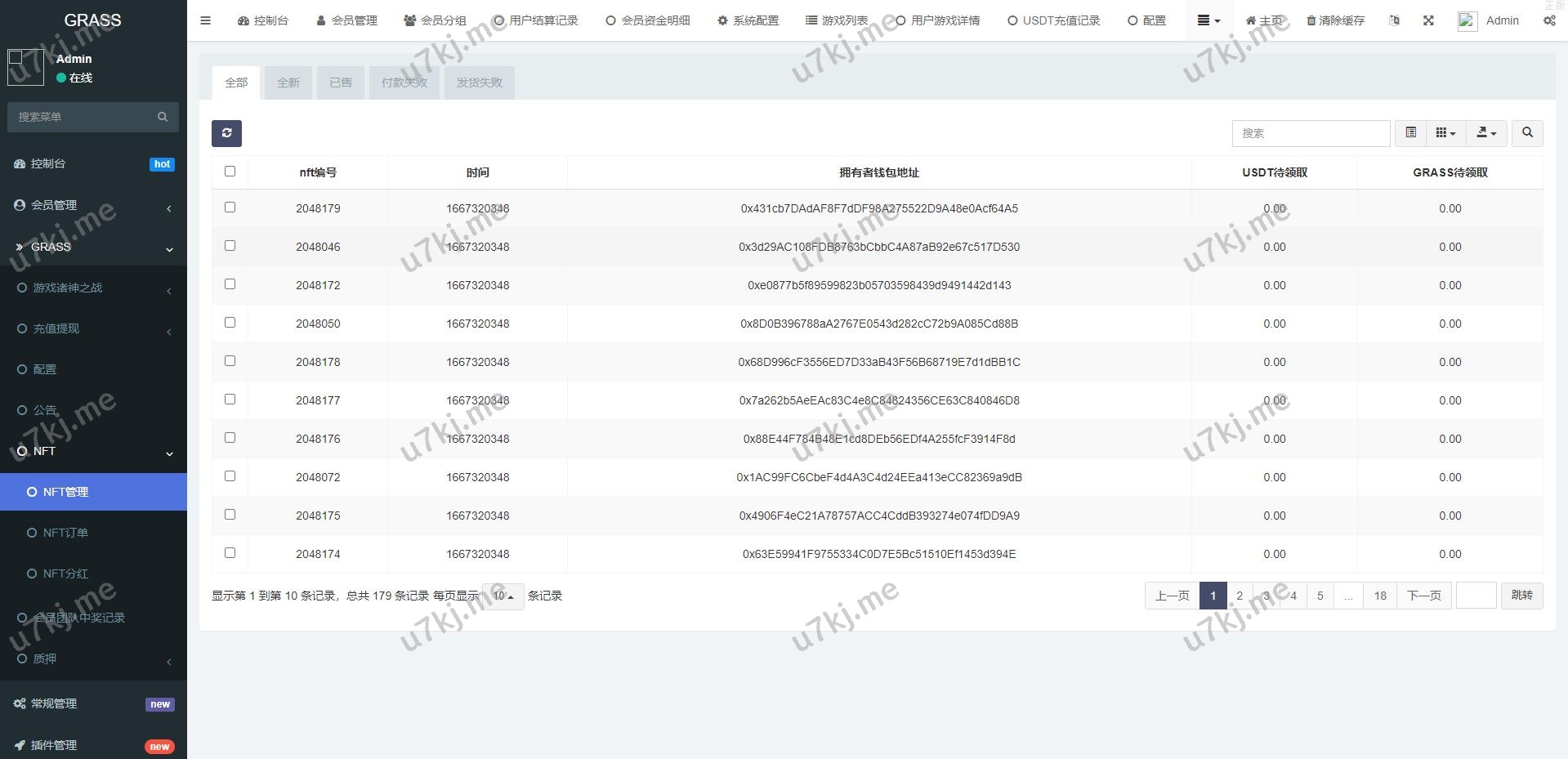Switch to the 发货失败 tab
The width and height of the screenshot is (1568, 759).
coord(479,83)
